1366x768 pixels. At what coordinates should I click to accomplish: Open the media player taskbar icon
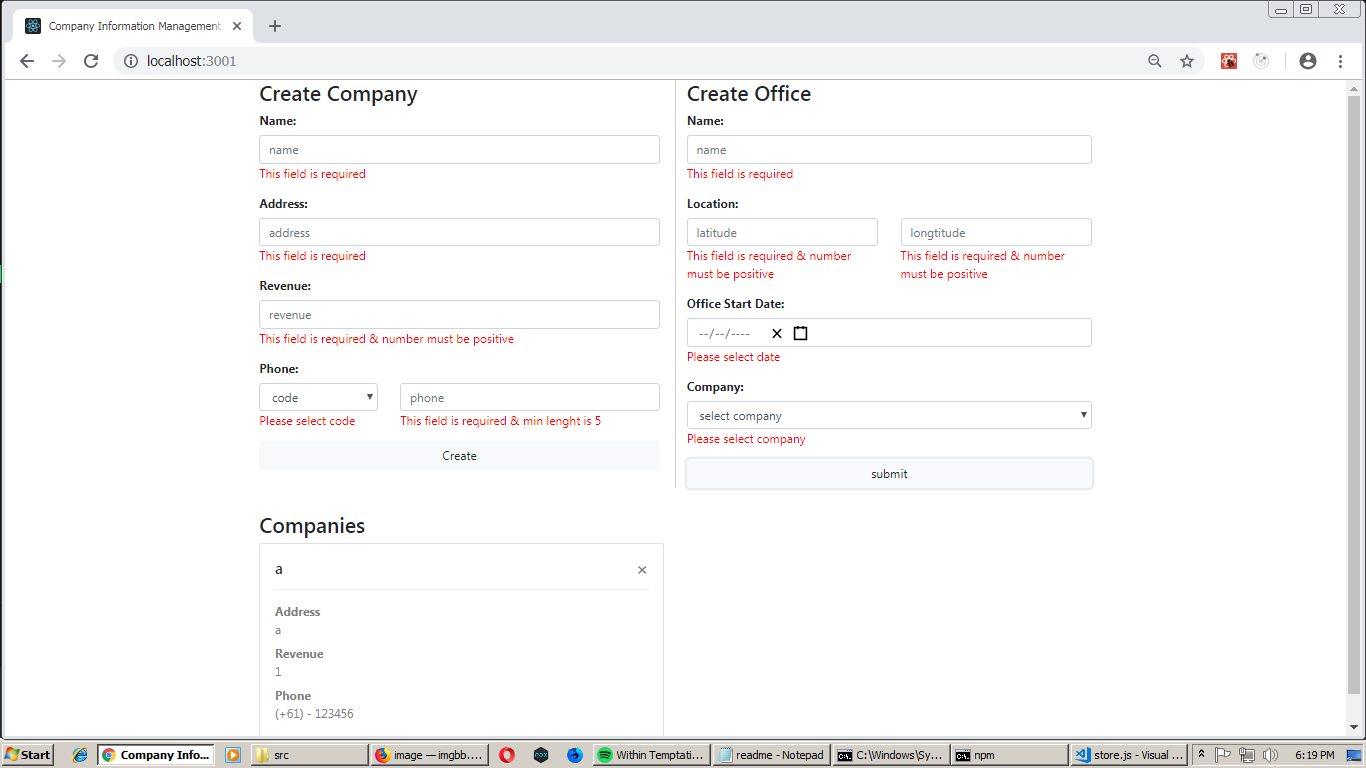[233, 755]
